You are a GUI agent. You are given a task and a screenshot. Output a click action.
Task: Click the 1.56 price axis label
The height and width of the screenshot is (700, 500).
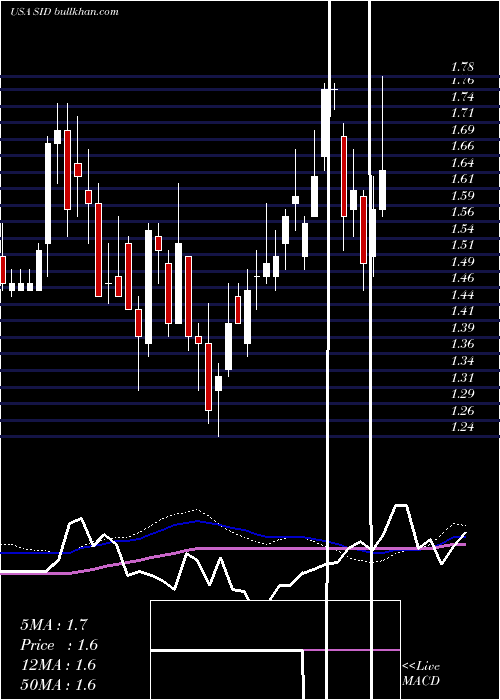tap(462, 212)
